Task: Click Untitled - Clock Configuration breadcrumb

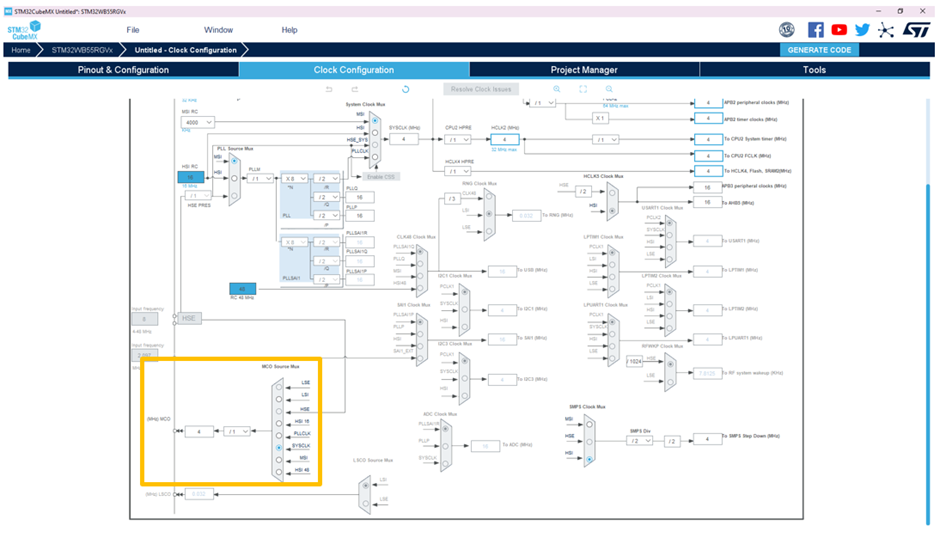Action: tap(185, 50)
